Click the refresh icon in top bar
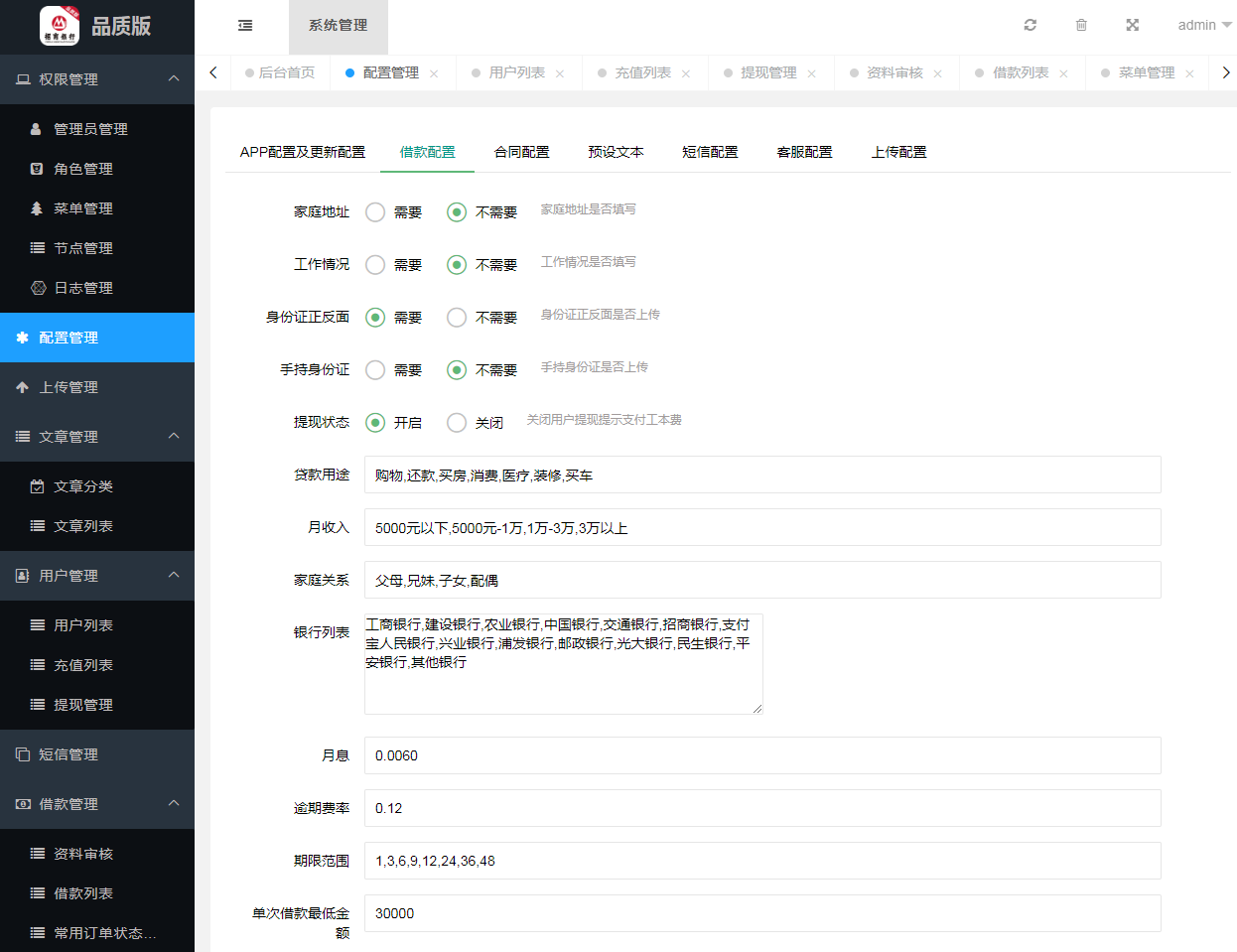1237x952 pixels. 1031,25
